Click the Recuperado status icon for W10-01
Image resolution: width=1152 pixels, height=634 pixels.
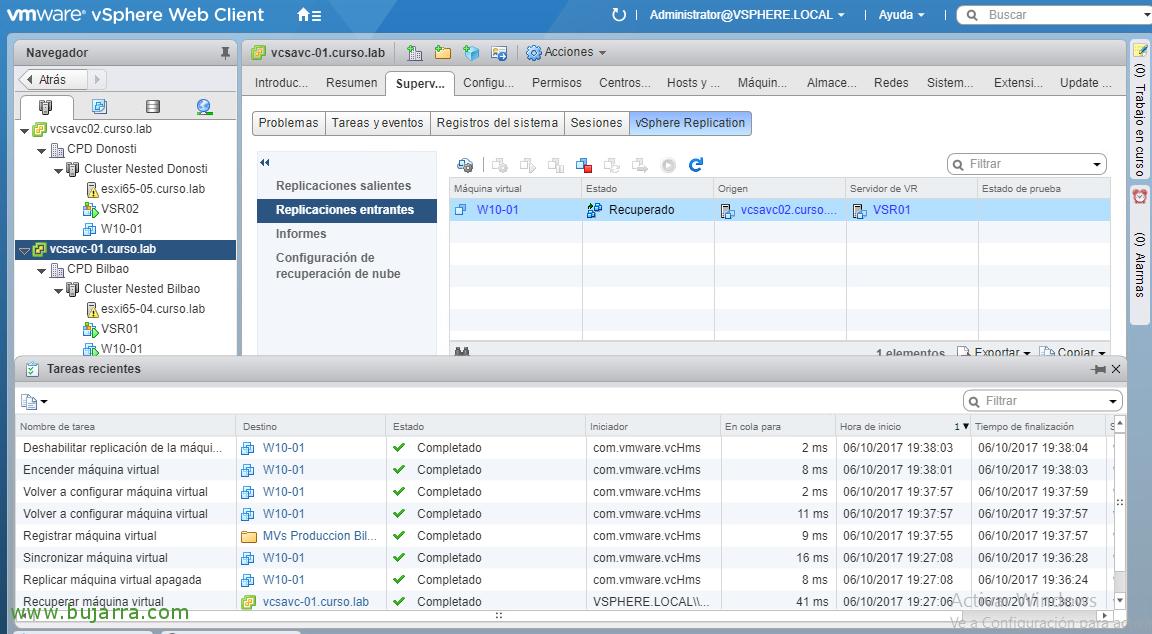pos(594,210)
